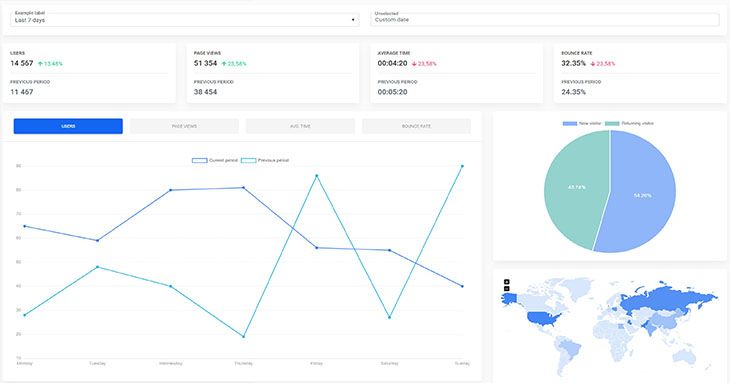Click previous period bounce rate 24.35%
This screenshot has height=383, width=730.
coord(574,92)
